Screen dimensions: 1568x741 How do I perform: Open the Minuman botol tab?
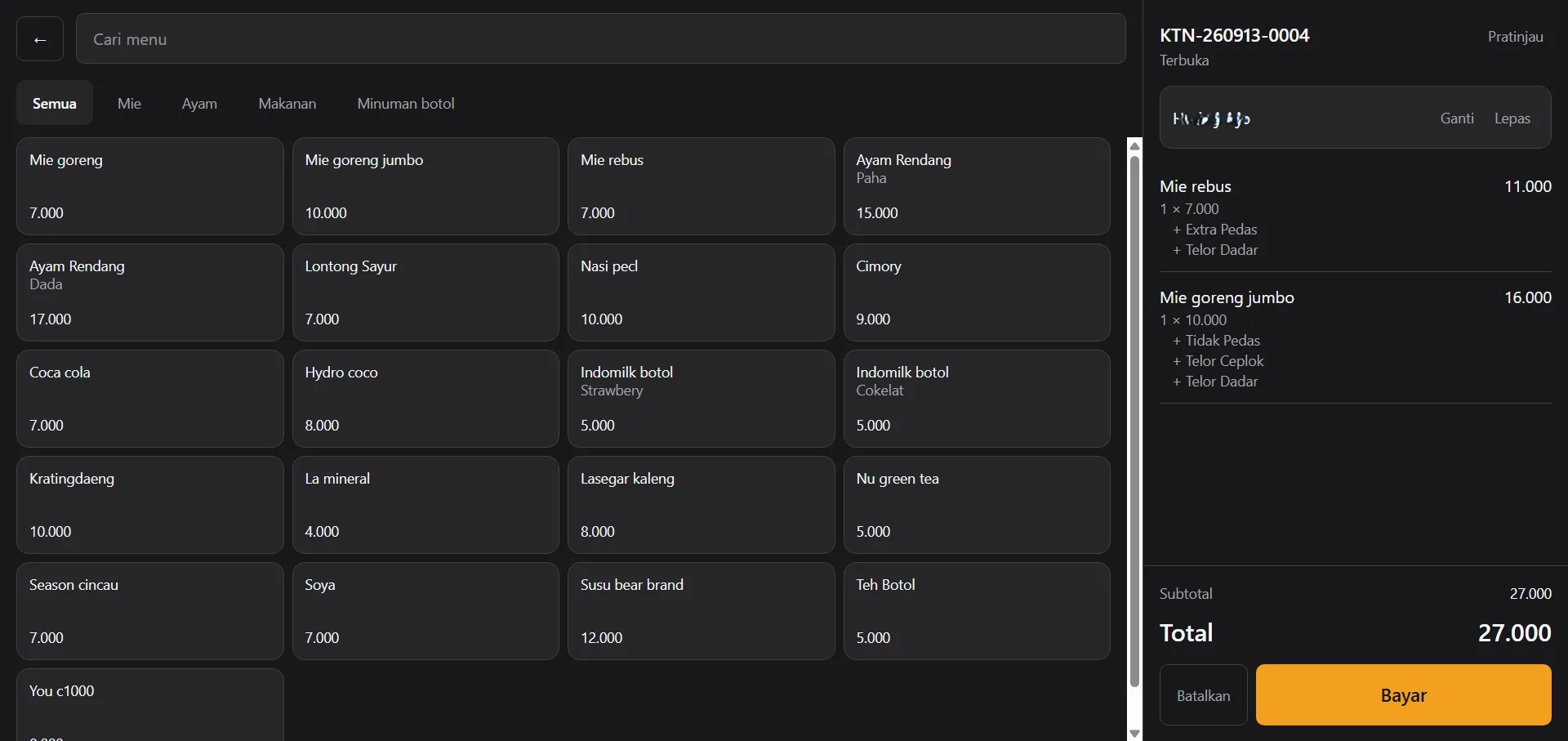click(406, 103)
